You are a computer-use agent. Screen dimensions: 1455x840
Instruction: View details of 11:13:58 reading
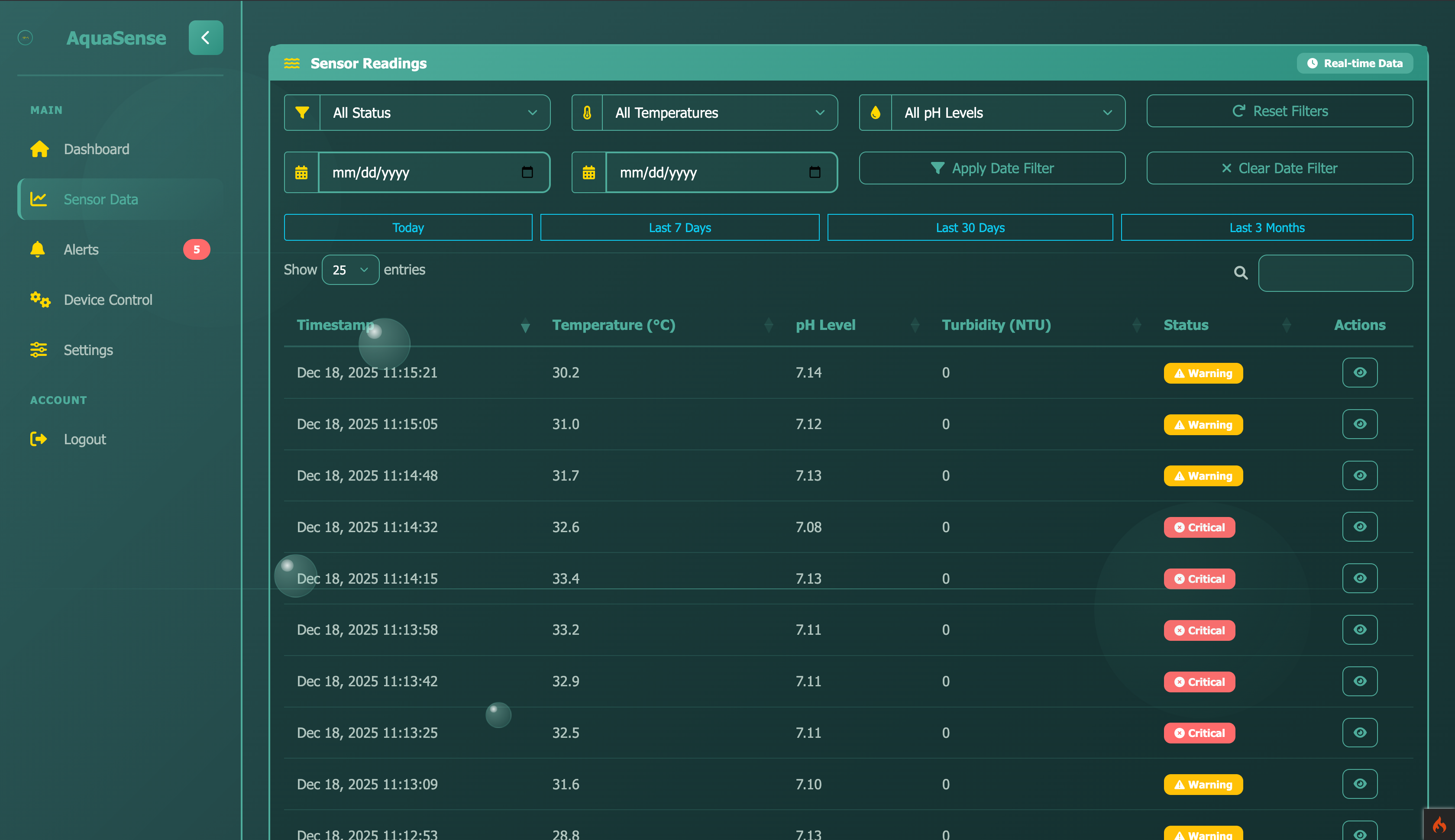1359,630
